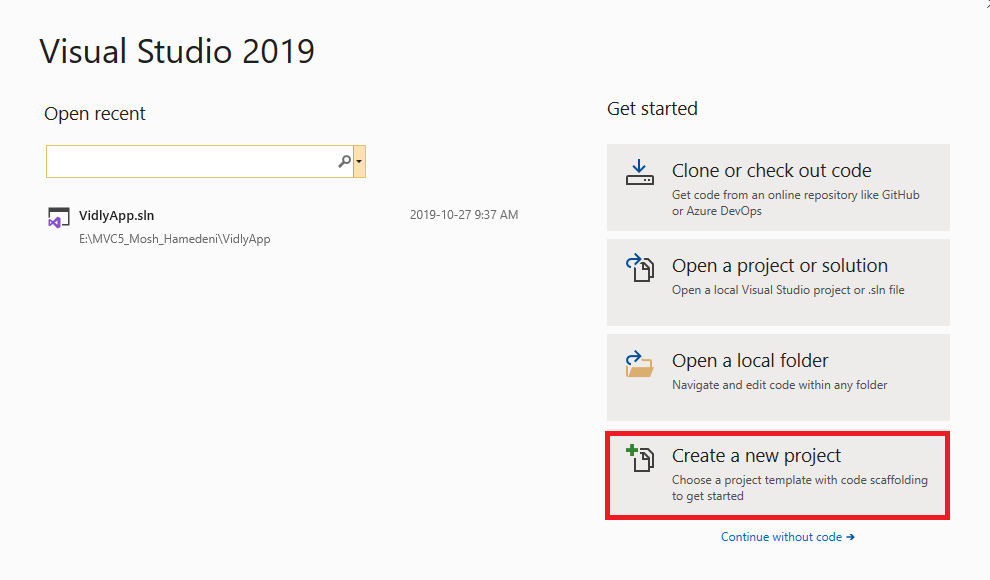Focus the Open recent search field

(x=190, y=161)
